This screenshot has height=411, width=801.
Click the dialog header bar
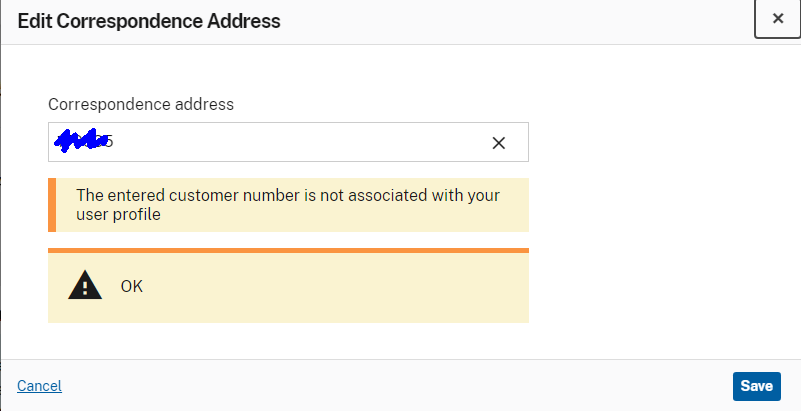point(500,20)
